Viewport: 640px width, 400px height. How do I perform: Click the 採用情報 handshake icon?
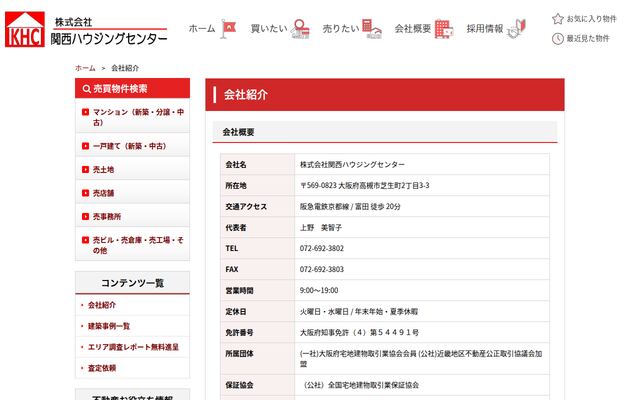516,29
